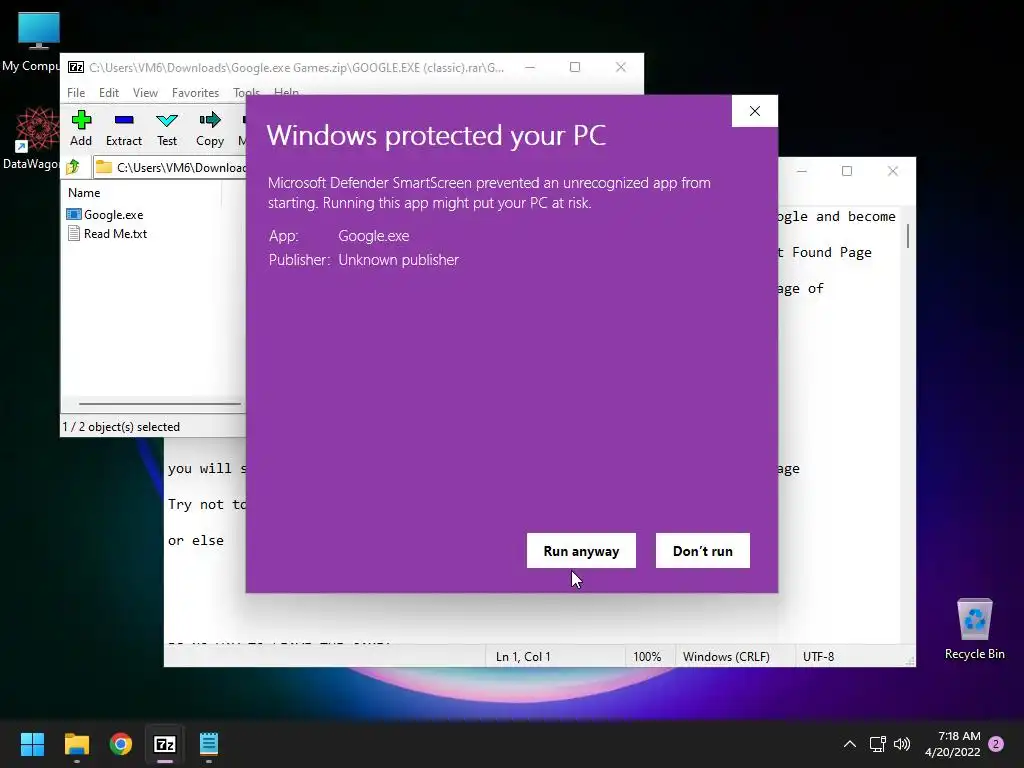
Task: Click the 7-Zip window title bar icon
Action: [76, 67]
